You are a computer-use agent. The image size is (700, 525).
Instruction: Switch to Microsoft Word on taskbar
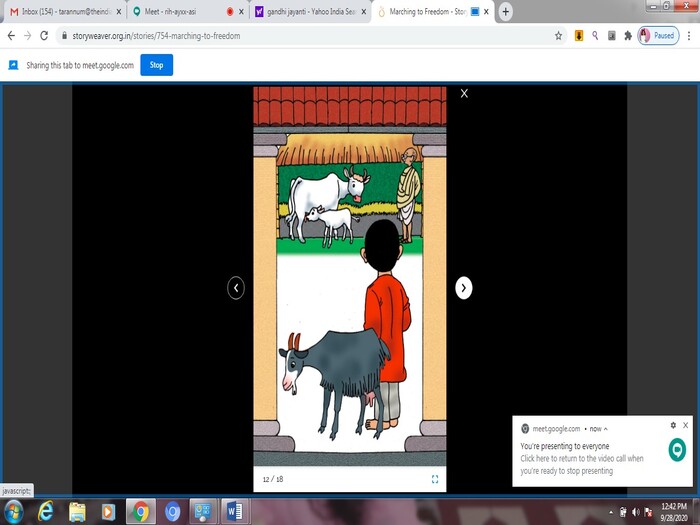[x=235, y=512]
